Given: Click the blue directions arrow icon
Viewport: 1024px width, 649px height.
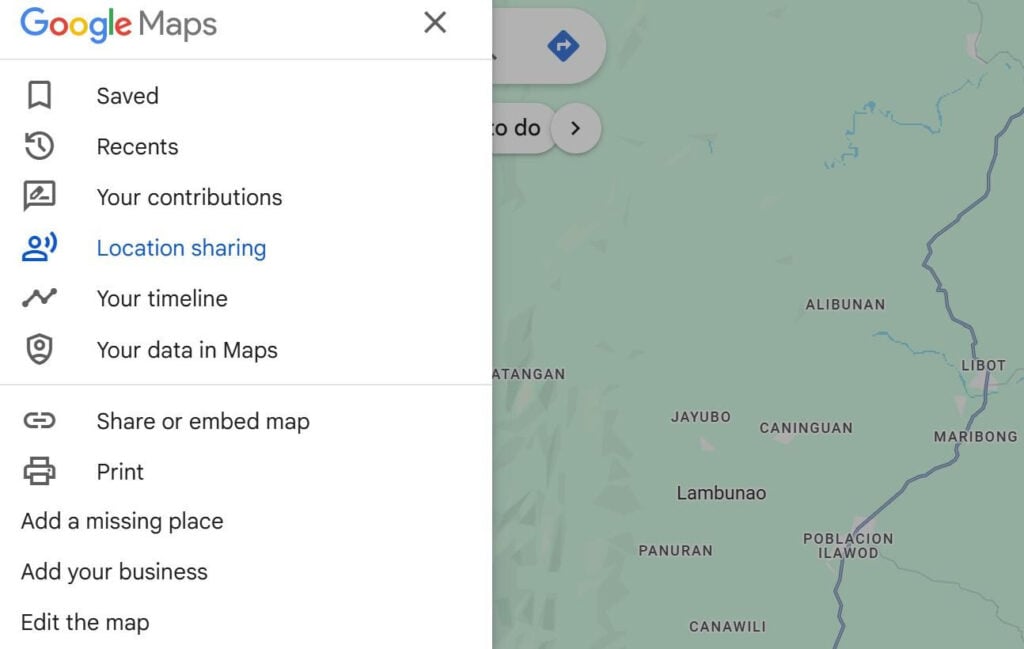Looking at the screenshot, I should coord(563,45).
